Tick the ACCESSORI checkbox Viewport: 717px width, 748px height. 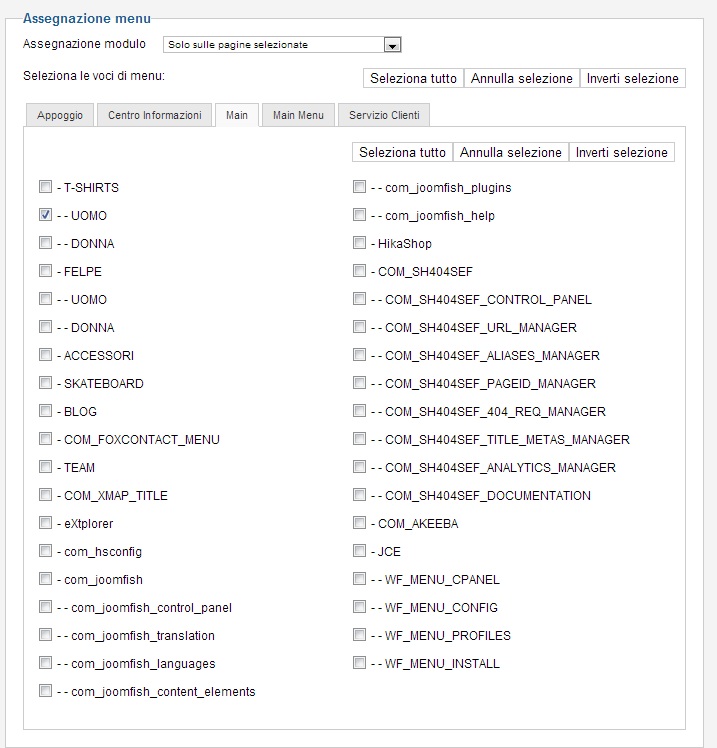coord(45,355)
